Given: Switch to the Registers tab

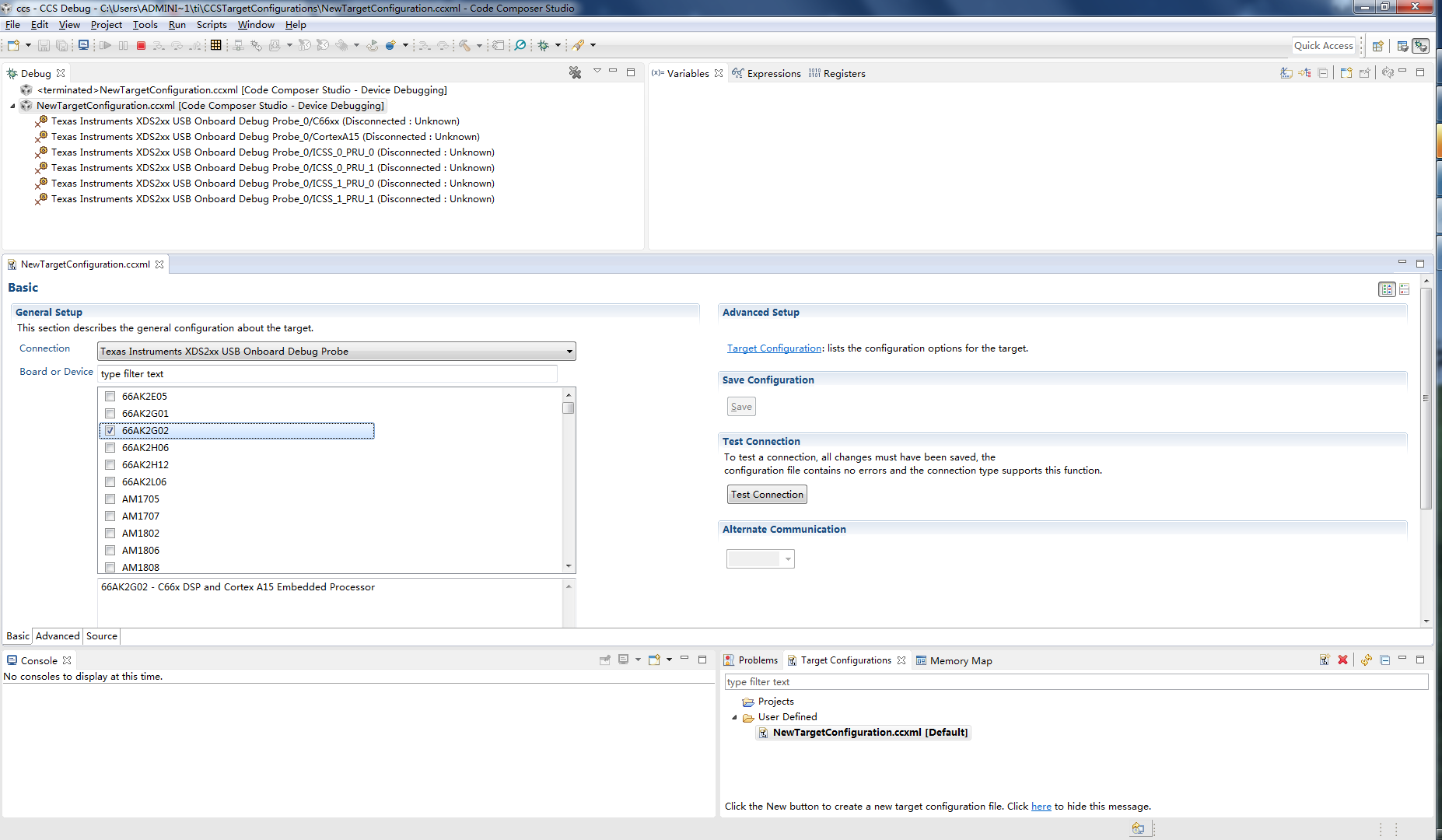Looking at the screenshot, I should pos(837,73).
